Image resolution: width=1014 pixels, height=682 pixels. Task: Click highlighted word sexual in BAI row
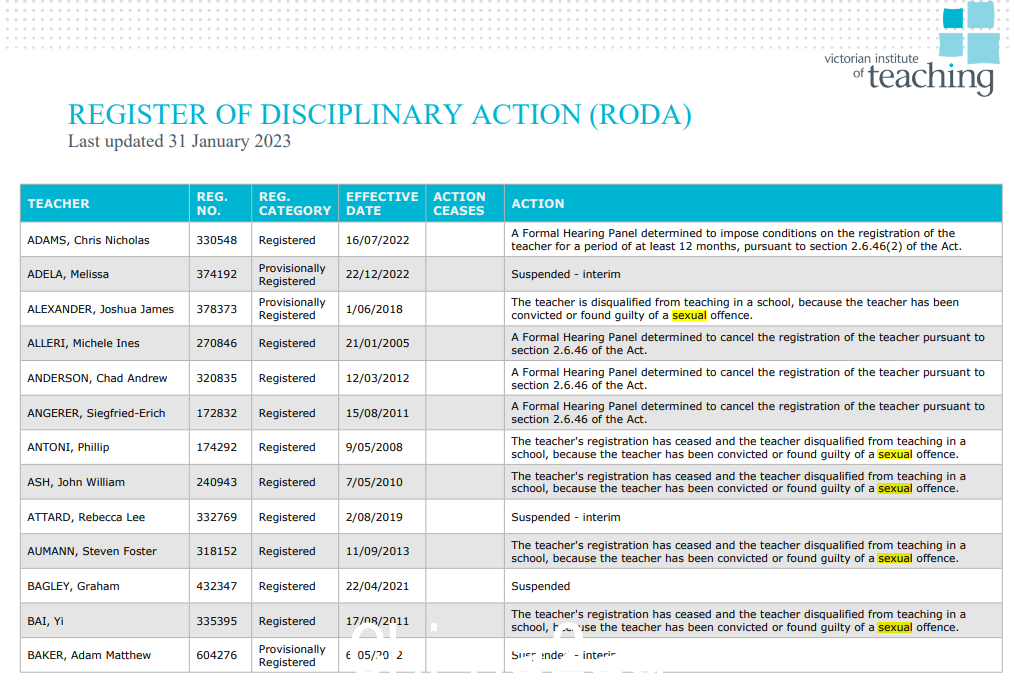(x=895, y=628)
